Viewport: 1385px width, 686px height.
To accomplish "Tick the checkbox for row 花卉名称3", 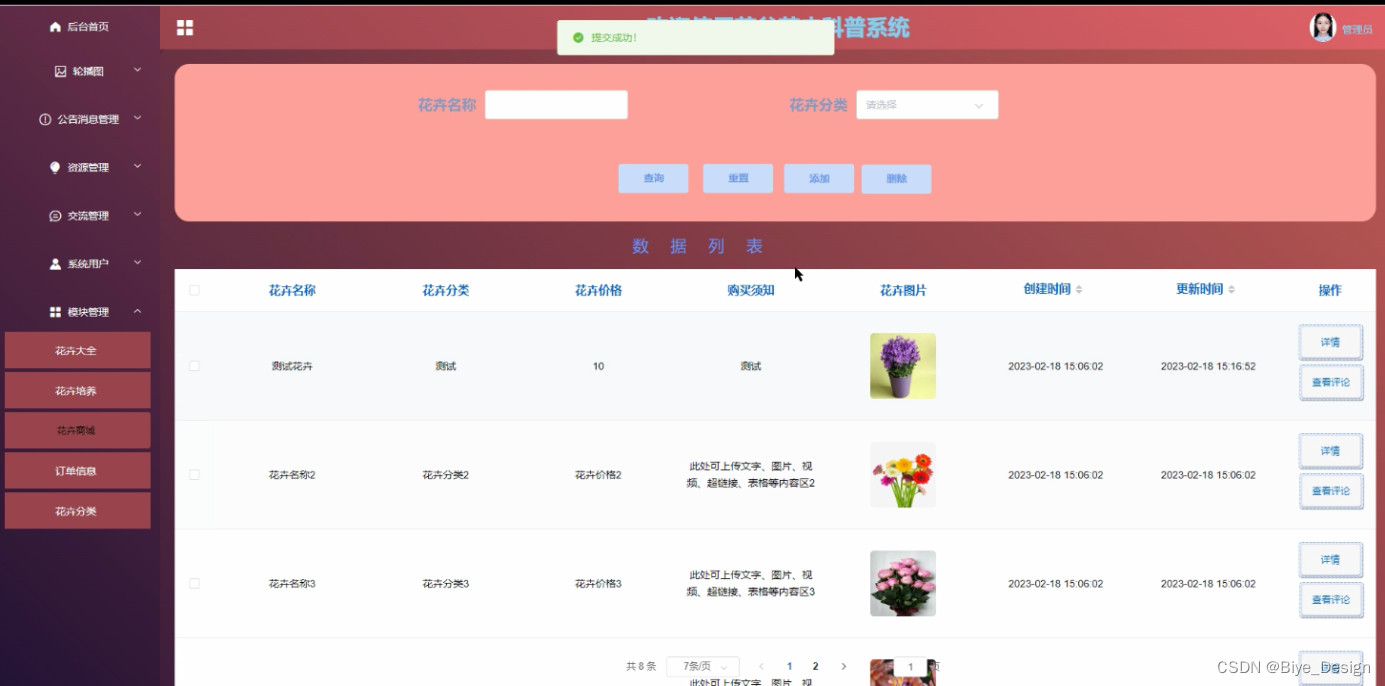I will (194, 583).
